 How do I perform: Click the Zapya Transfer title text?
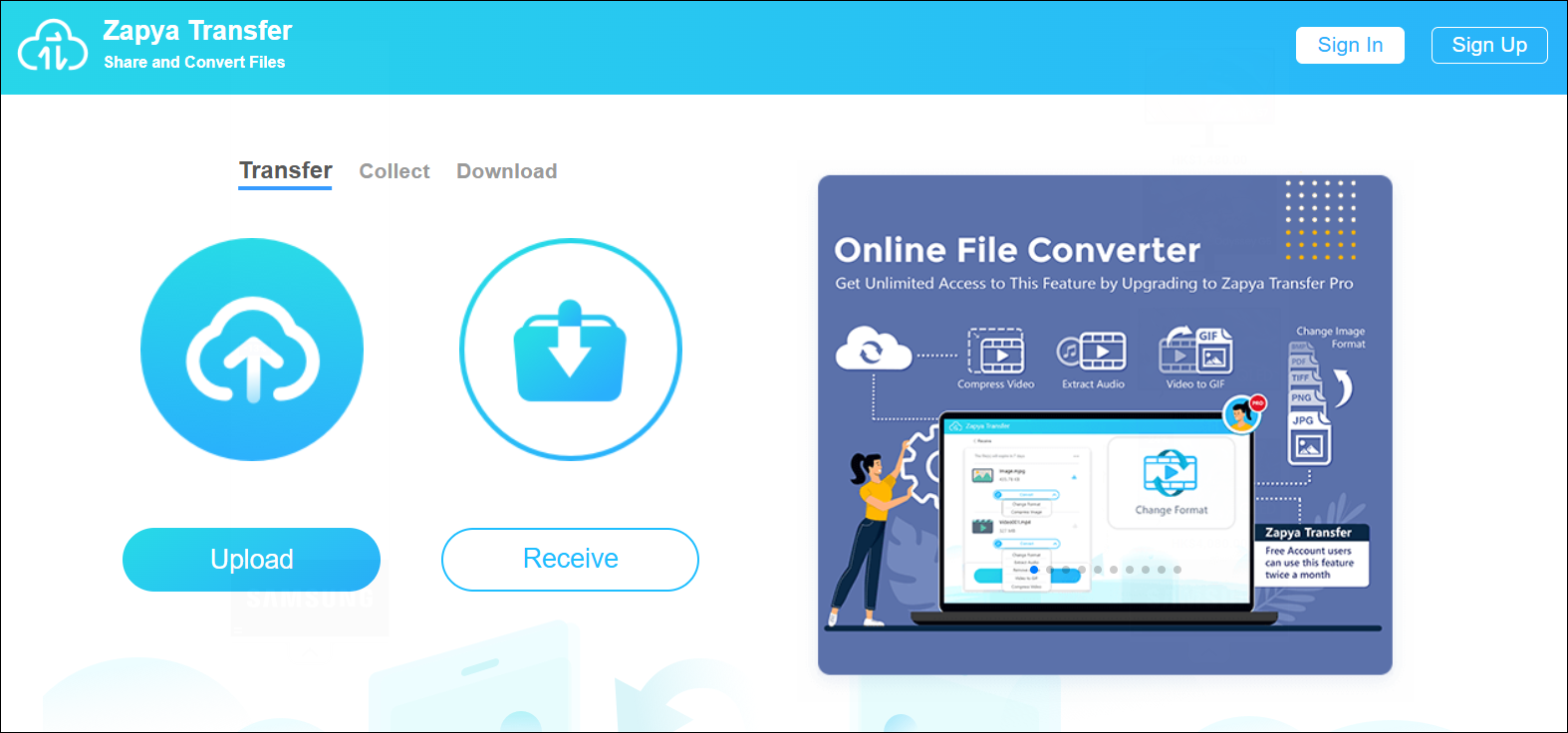click(x=197, y=31)
